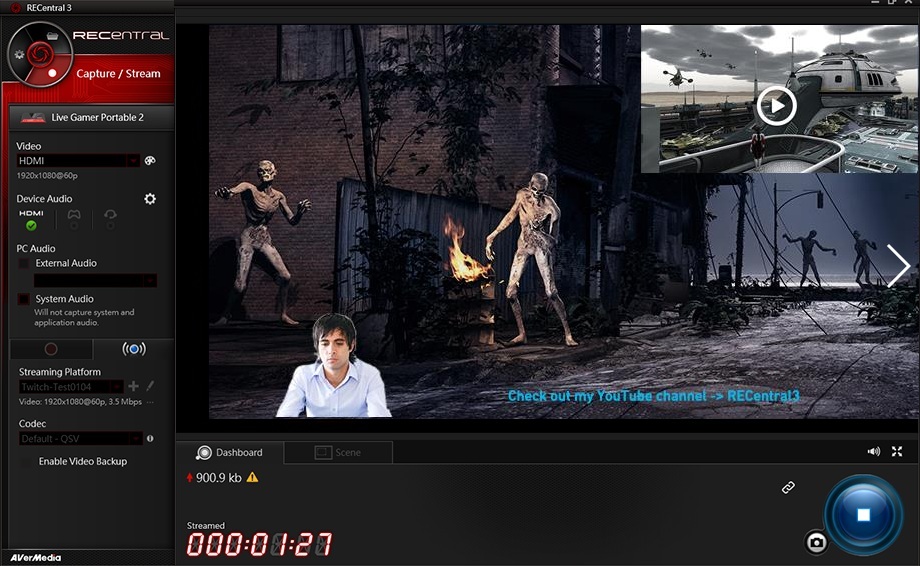Click the 900.9 kb bitrate readout
The width and height of the screenshot is (920, 566).
218,478
